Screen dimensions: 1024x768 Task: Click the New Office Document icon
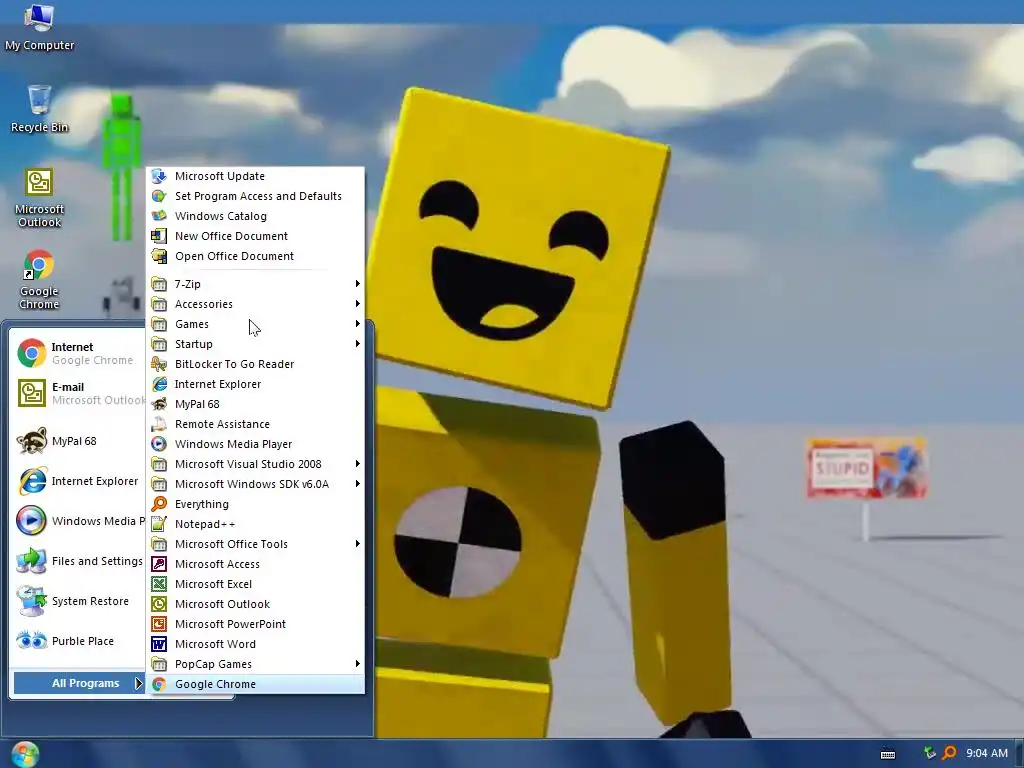159,236
